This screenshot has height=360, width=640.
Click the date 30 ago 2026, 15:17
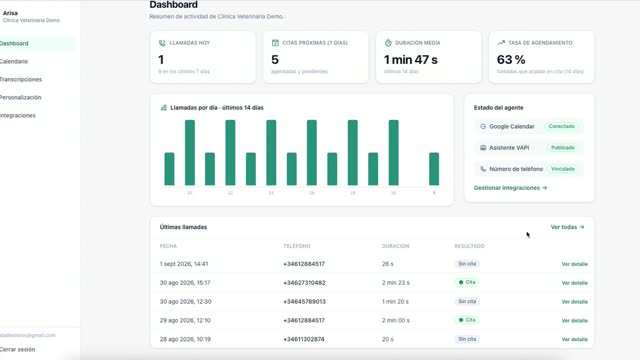(185, 283)
